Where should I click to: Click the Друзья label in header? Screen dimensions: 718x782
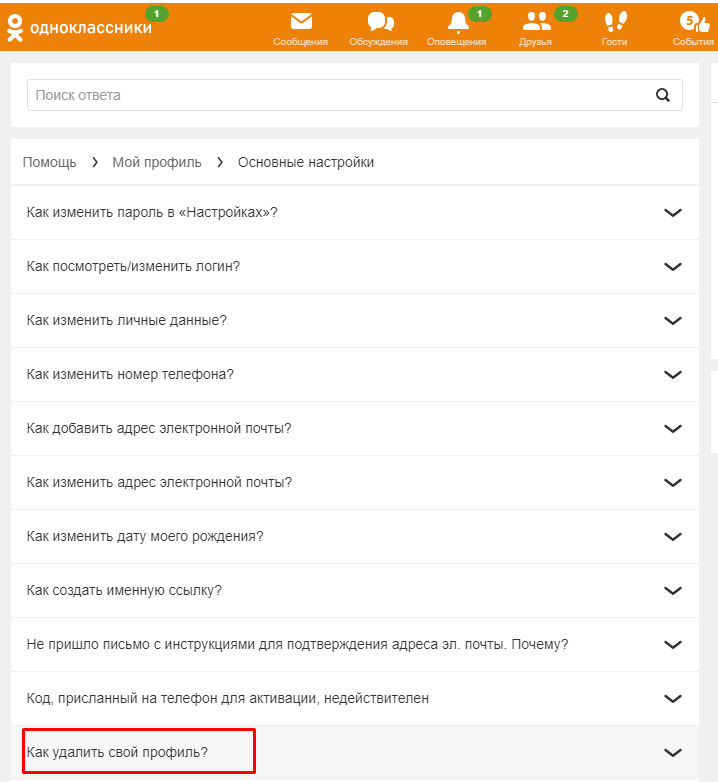pos(535,42)
